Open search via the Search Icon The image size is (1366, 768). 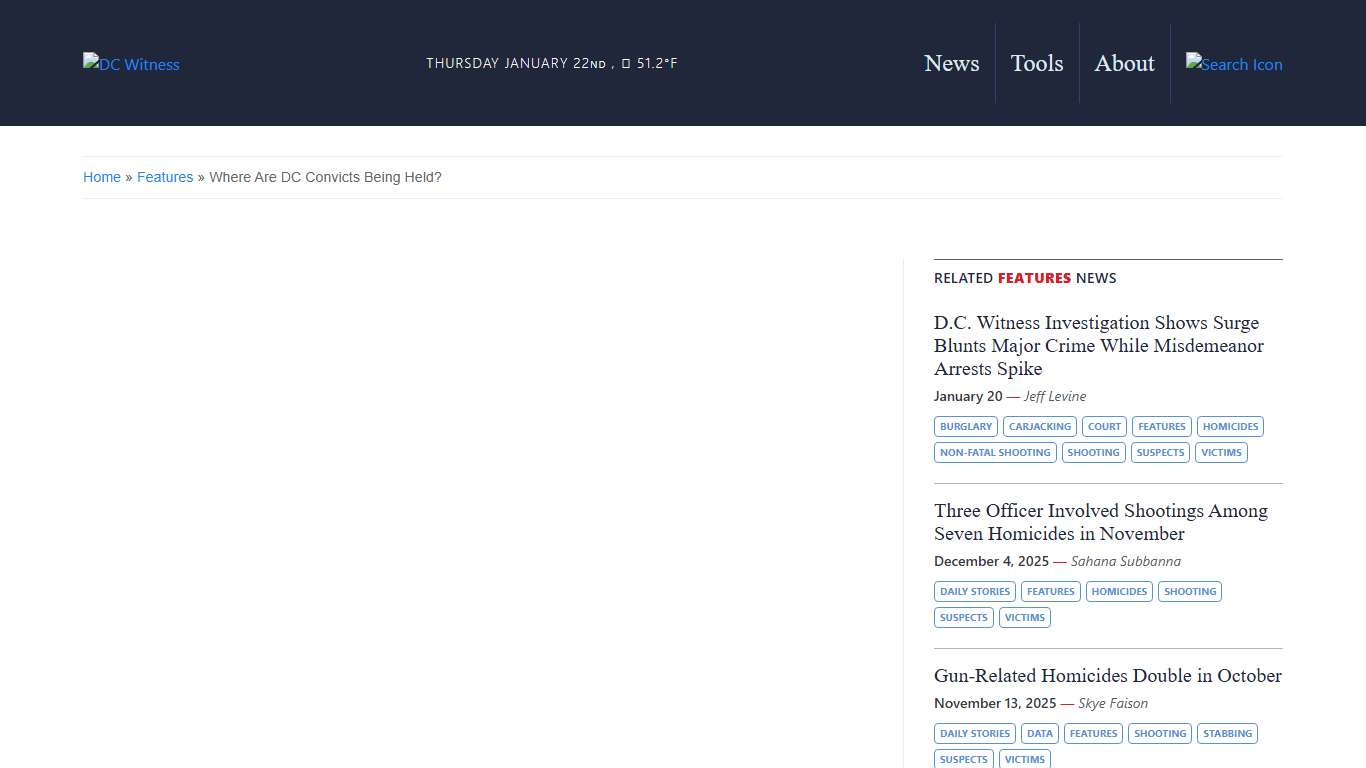pyautogui.click(x=1233, y=64)
